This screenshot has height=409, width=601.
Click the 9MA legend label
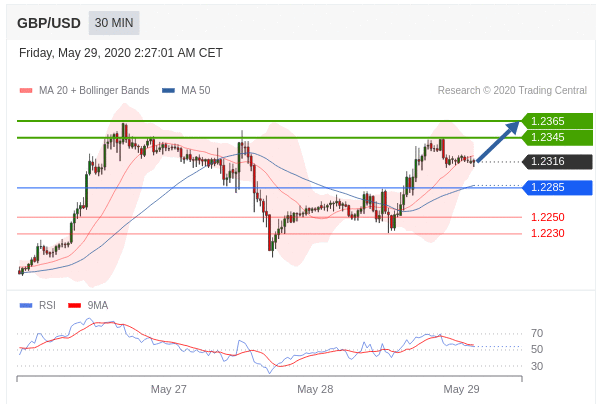point(98,306)
